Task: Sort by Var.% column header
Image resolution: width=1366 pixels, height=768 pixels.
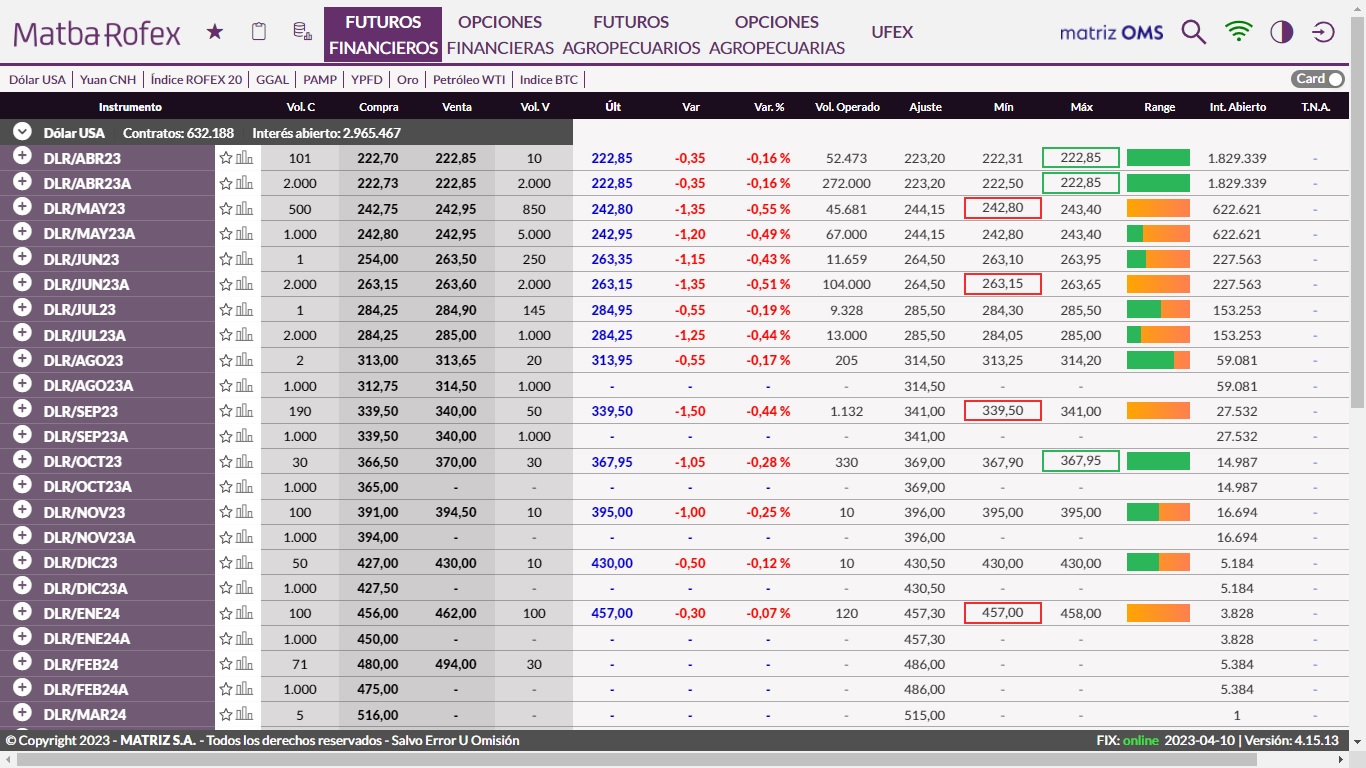Action: click(x=768, y=107)
